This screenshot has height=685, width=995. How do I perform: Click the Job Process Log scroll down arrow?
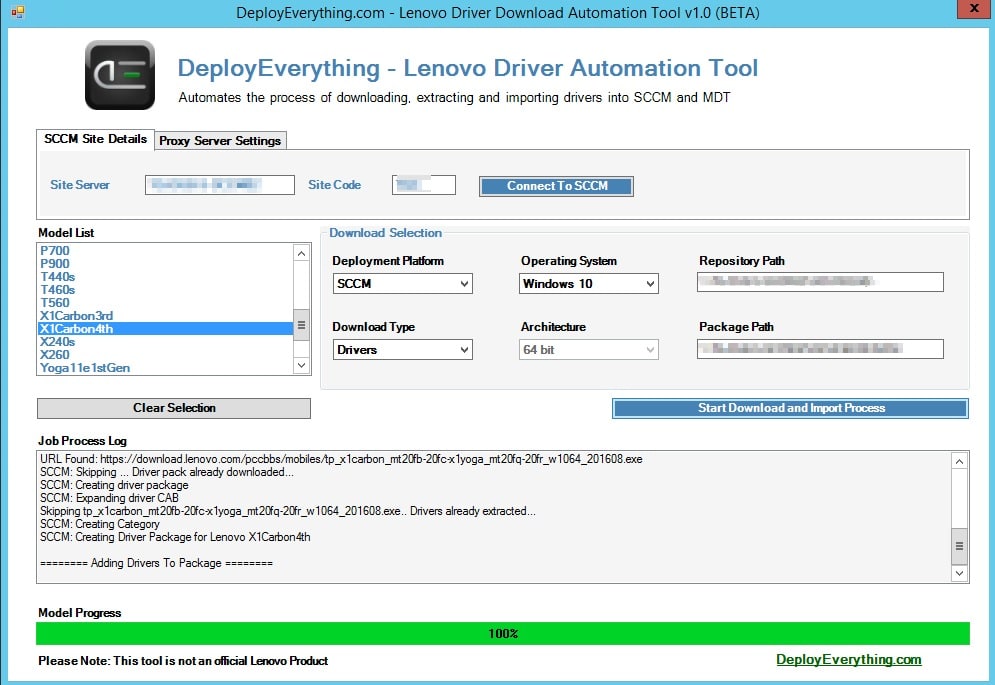pos(959,573)
